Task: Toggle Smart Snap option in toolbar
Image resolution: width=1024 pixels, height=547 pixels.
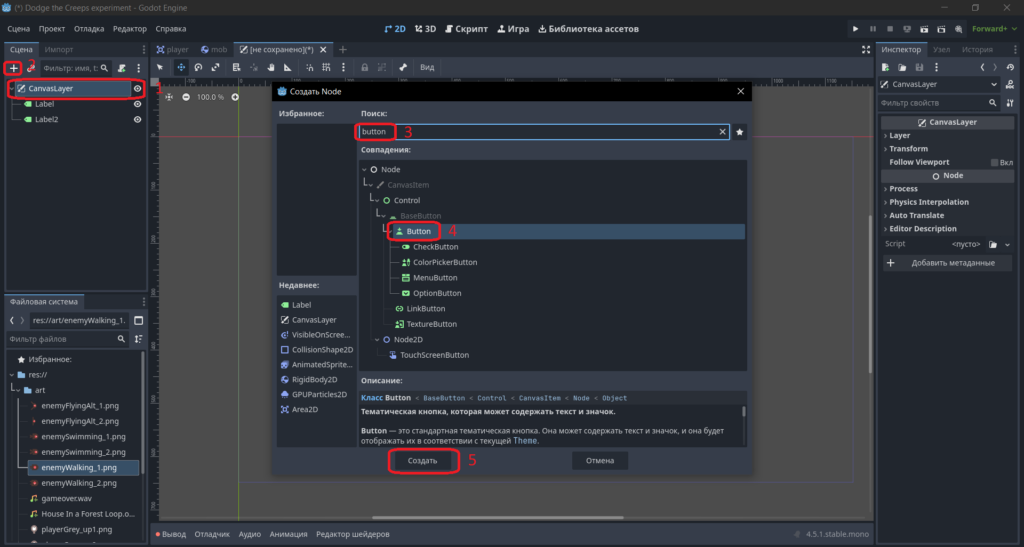Action: 310,67
